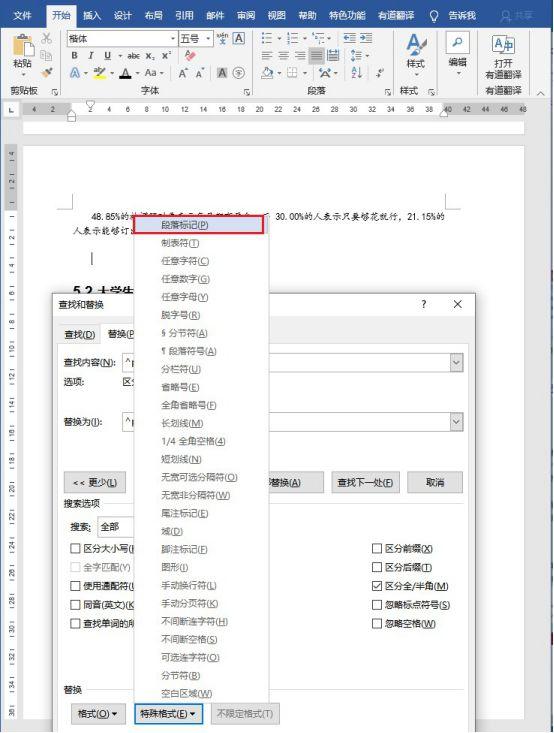The height and width of the screenshot is (733, 554).
Task: Select 手动换行符(L) menu item
Action: coord(201,585)
